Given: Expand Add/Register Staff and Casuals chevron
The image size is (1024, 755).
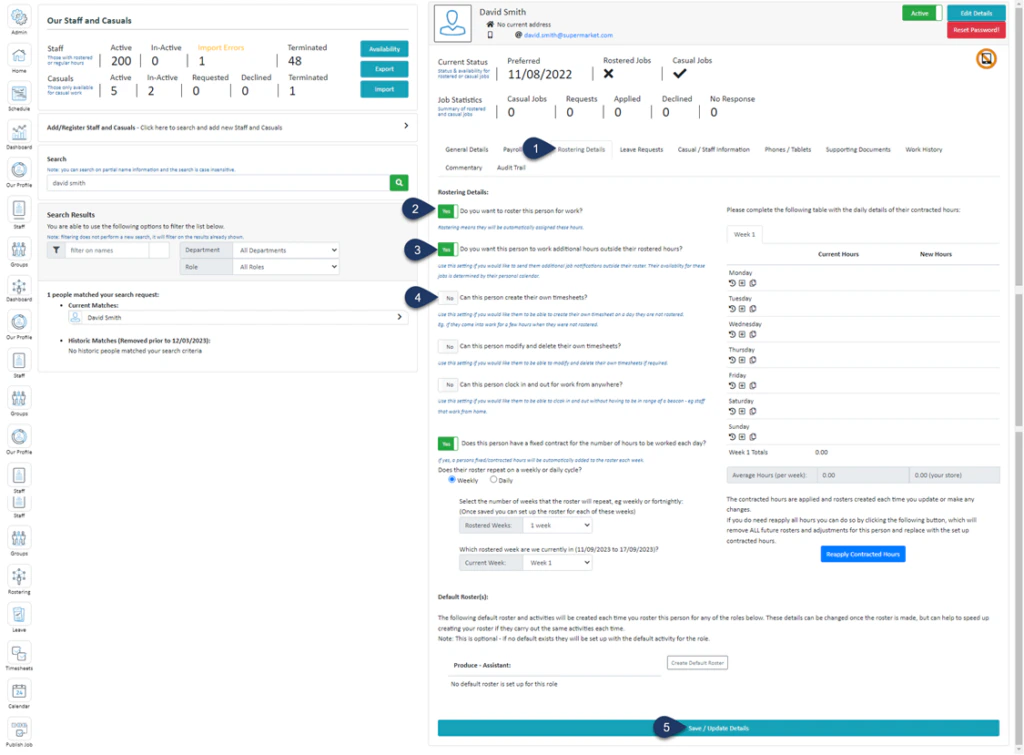Looking at the screenshot, I should click(x=406, y=125).
